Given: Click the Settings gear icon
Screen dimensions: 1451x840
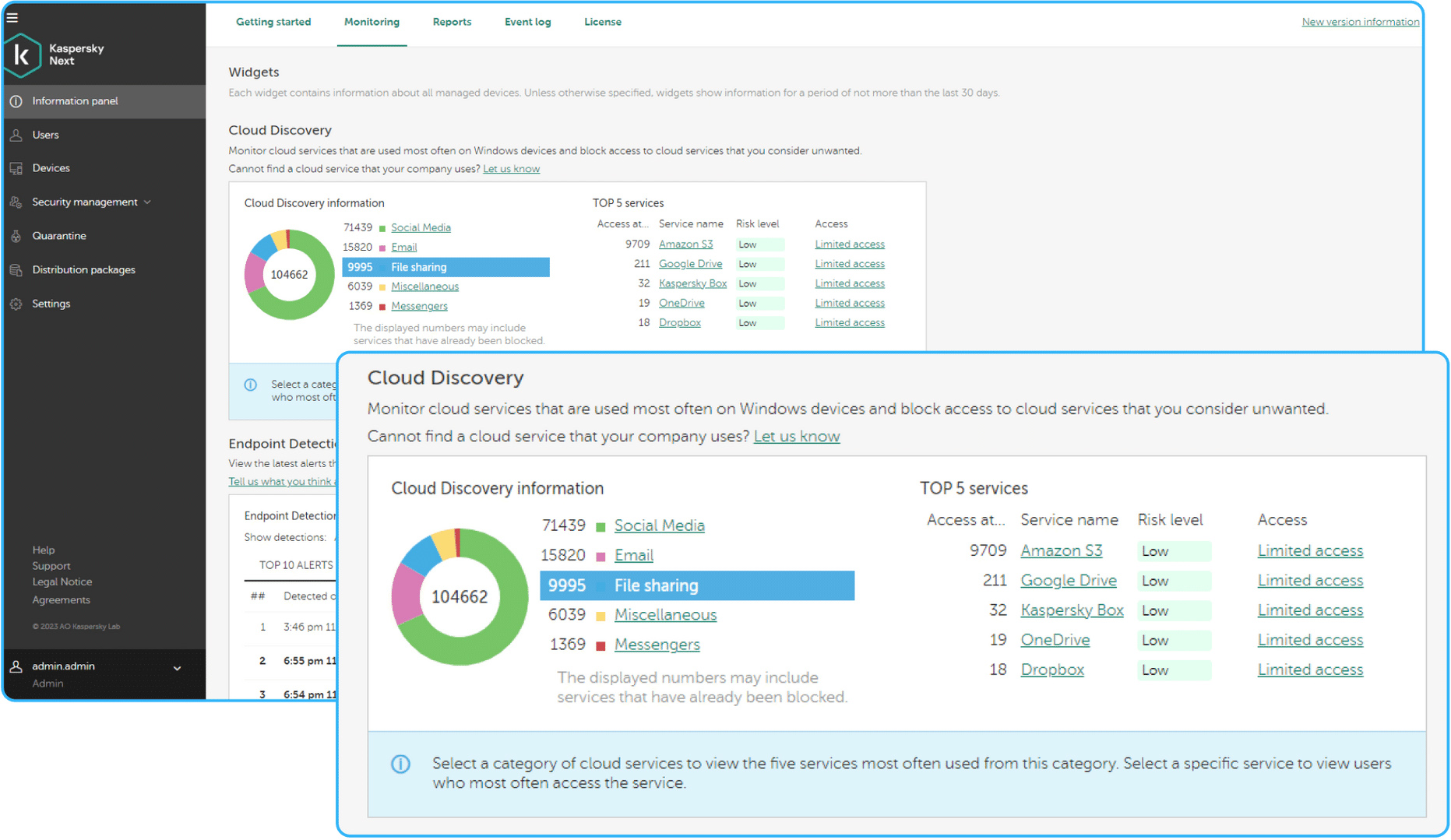Looking at the screenshot, I should point(16,304).
